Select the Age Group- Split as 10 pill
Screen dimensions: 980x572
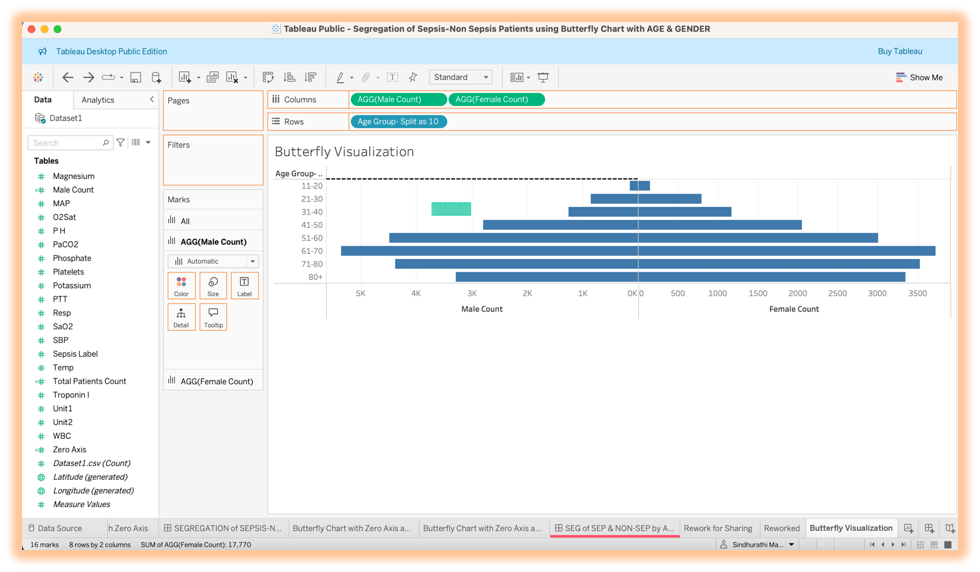(398, 121)
